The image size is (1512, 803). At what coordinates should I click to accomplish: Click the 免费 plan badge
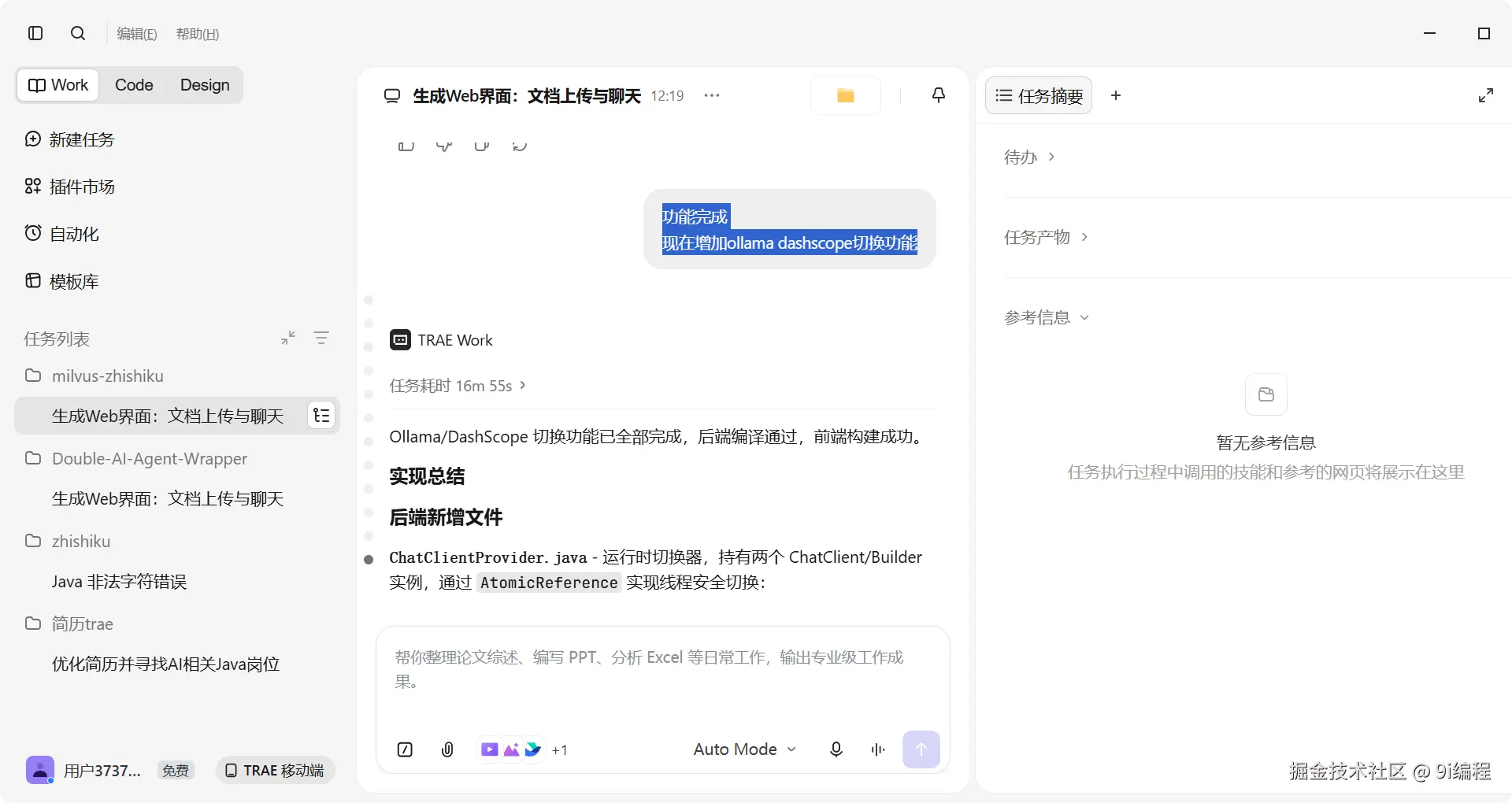point(176,770)
